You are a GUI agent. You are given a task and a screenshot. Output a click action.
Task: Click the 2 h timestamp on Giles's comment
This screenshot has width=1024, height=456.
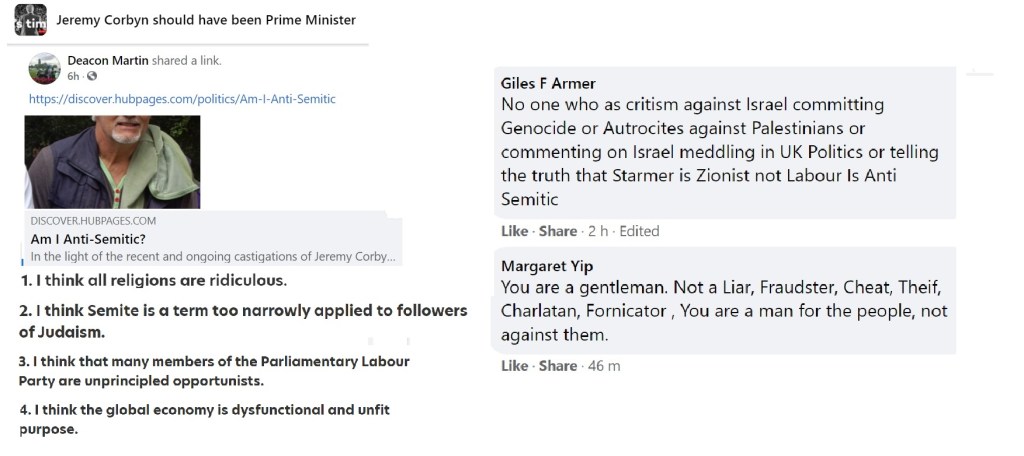(598, 231)
